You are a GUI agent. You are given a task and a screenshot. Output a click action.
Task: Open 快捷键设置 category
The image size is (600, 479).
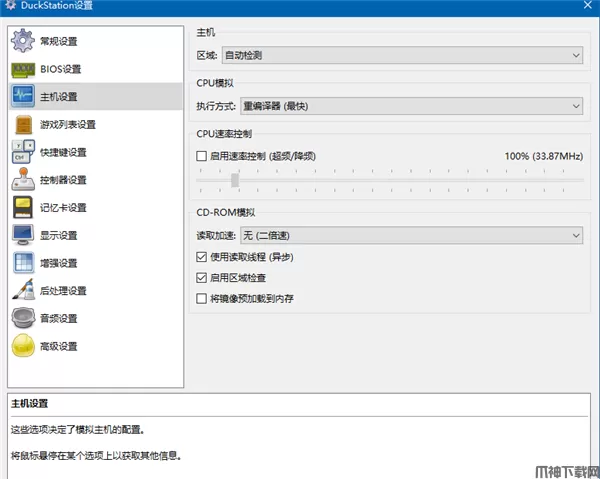click(x=95, y=152)
